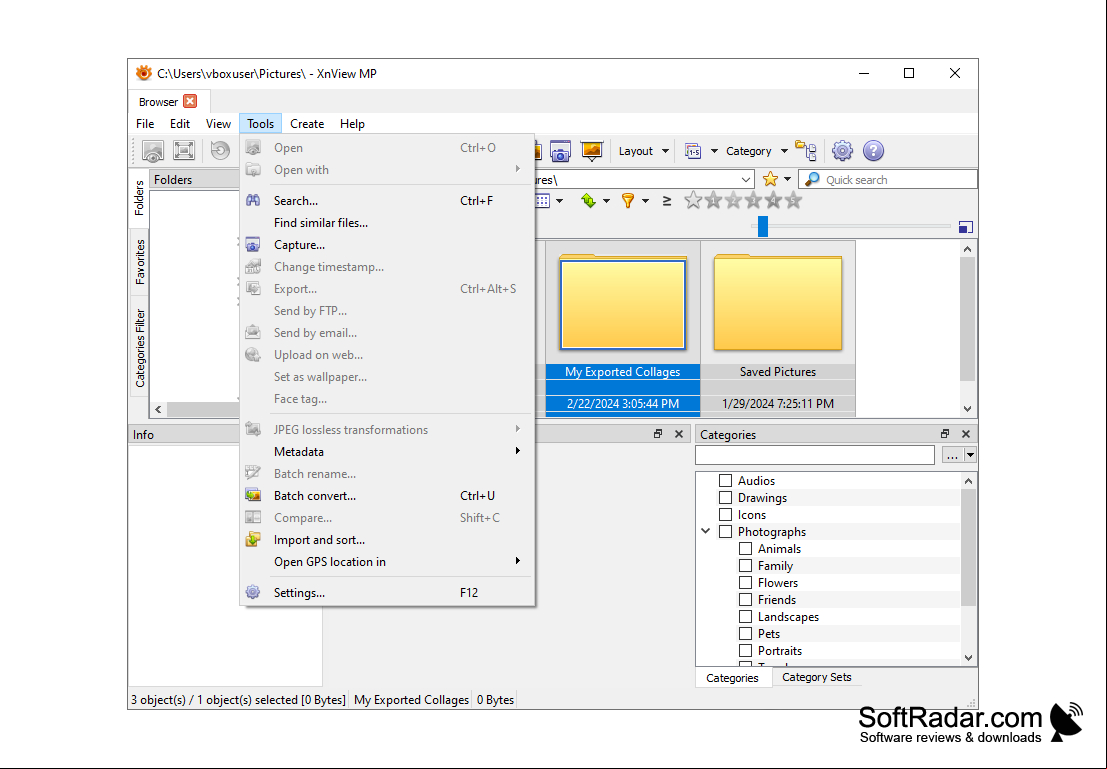Open the Edit menu
Screen dimensions: 1107x769
tap(179, 124)
